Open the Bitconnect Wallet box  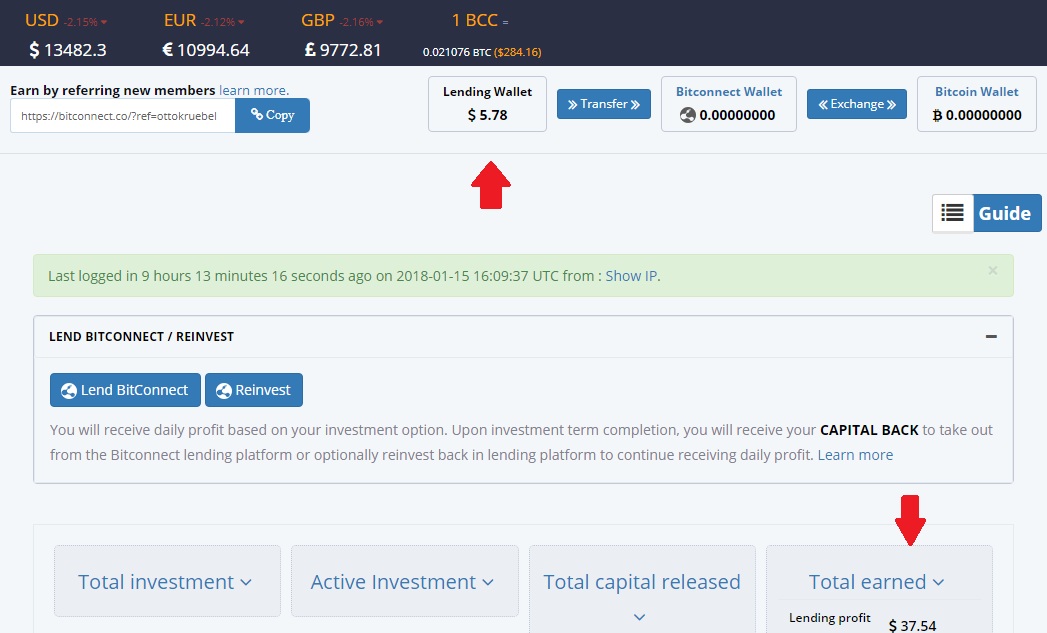pos(728,103)
